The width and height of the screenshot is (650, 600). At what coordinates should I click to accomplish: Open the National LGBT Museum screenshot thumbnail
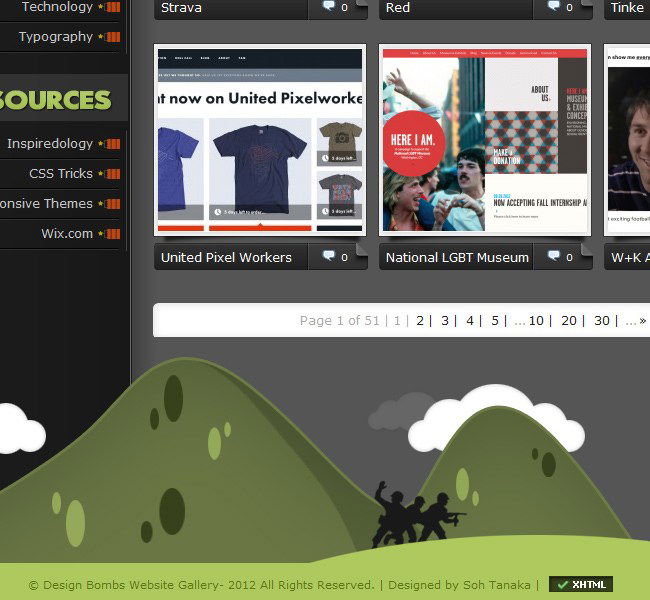point(485,140)
